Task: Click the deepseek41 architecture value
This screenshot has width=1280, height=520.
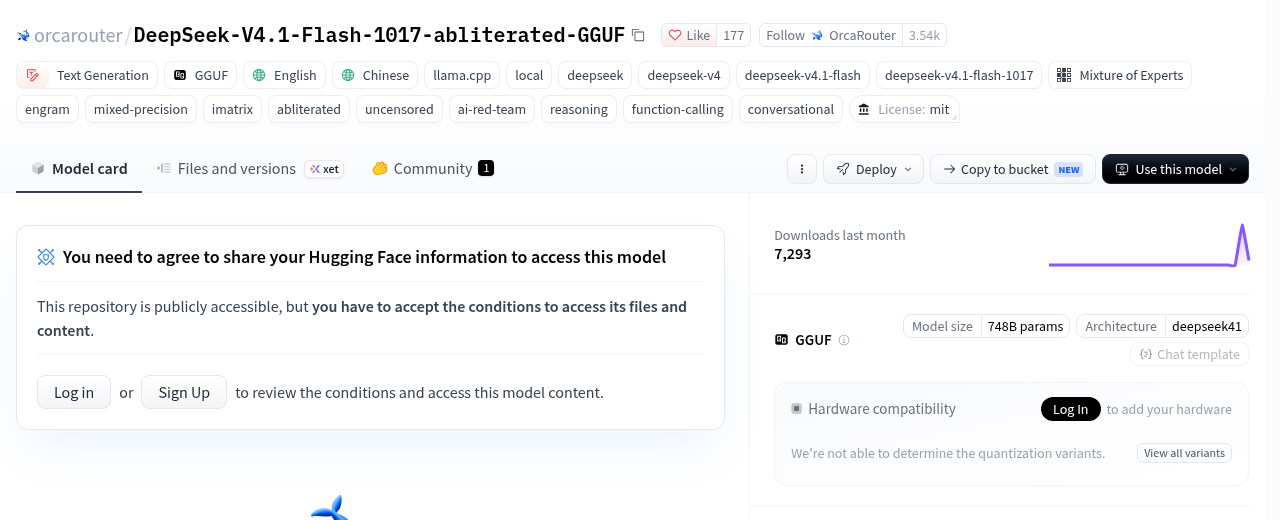Action: click(1206, 326)
